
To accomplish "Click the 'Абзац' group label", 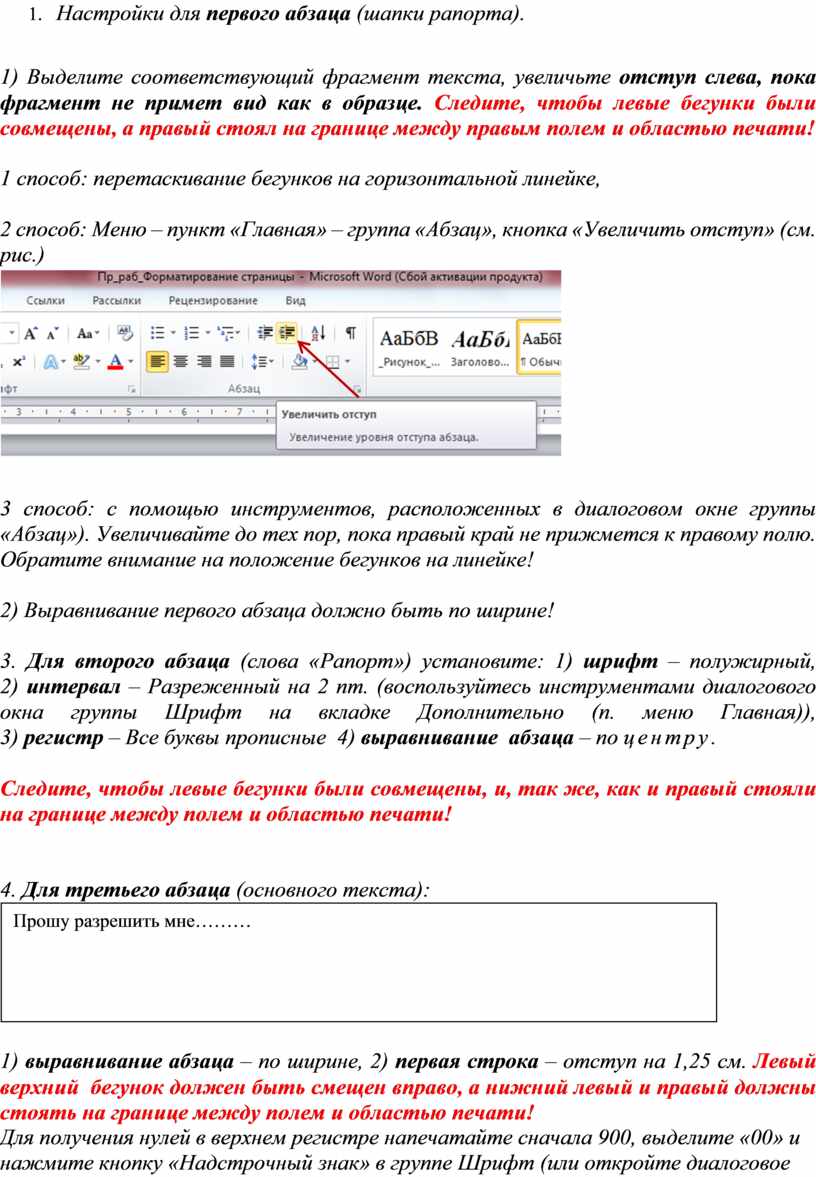I will point(244,388).
